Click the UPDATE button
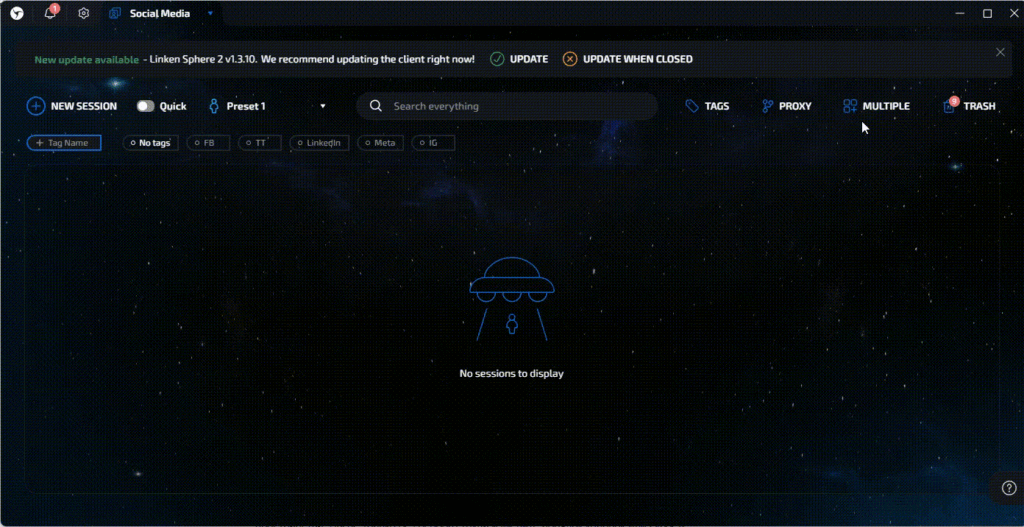Image resolution: width=1024 pixels, height=527 pixels. click(519, 59)
